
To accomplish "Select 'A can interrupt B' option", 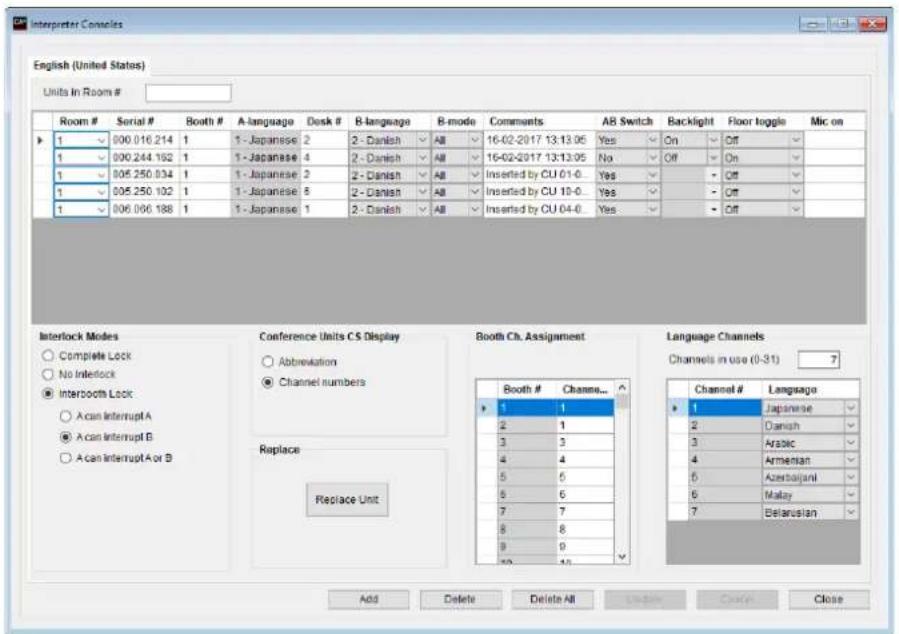I will 65,437.
